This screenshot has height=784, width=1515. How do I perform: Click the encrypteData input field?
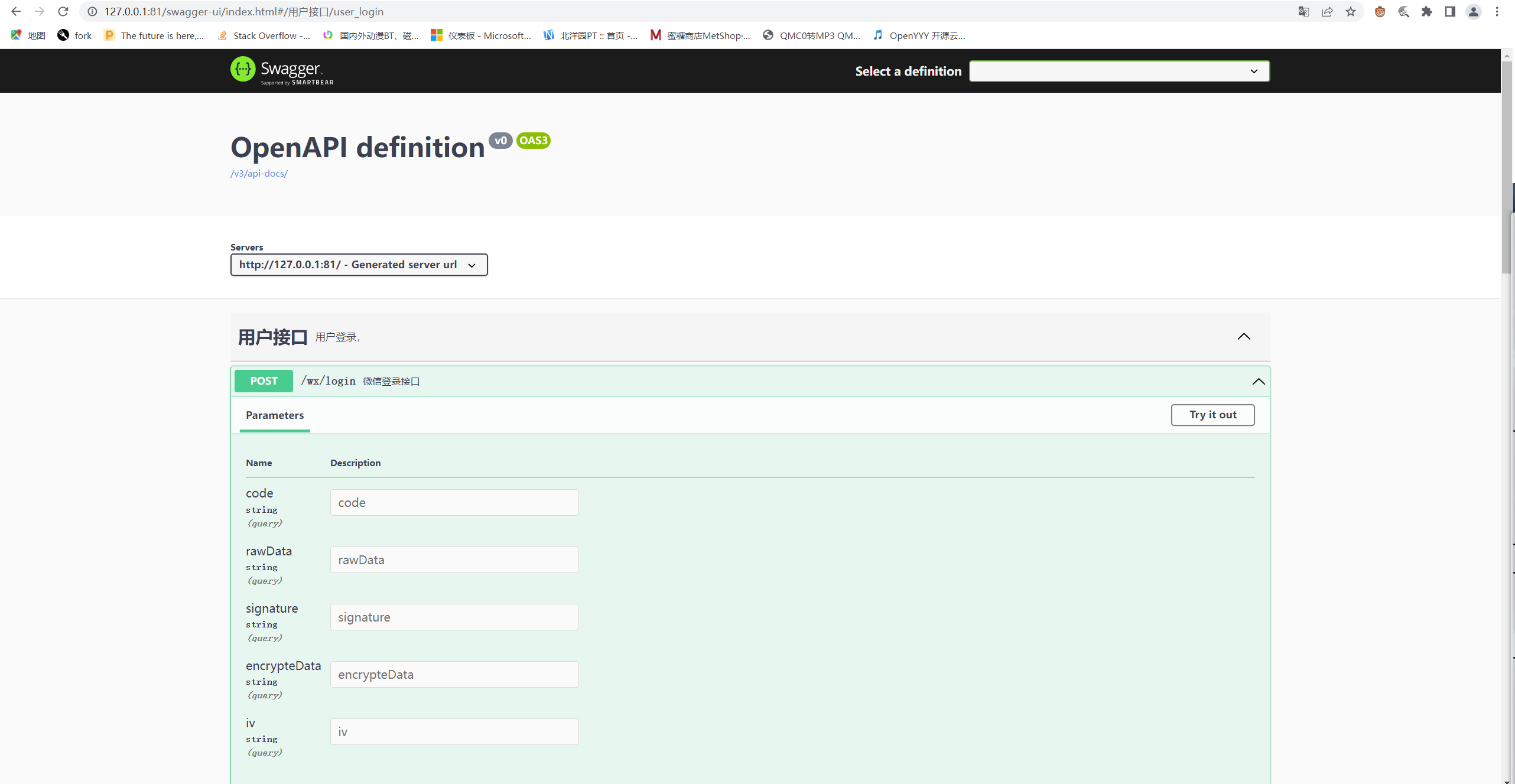[x=454, y=675]
